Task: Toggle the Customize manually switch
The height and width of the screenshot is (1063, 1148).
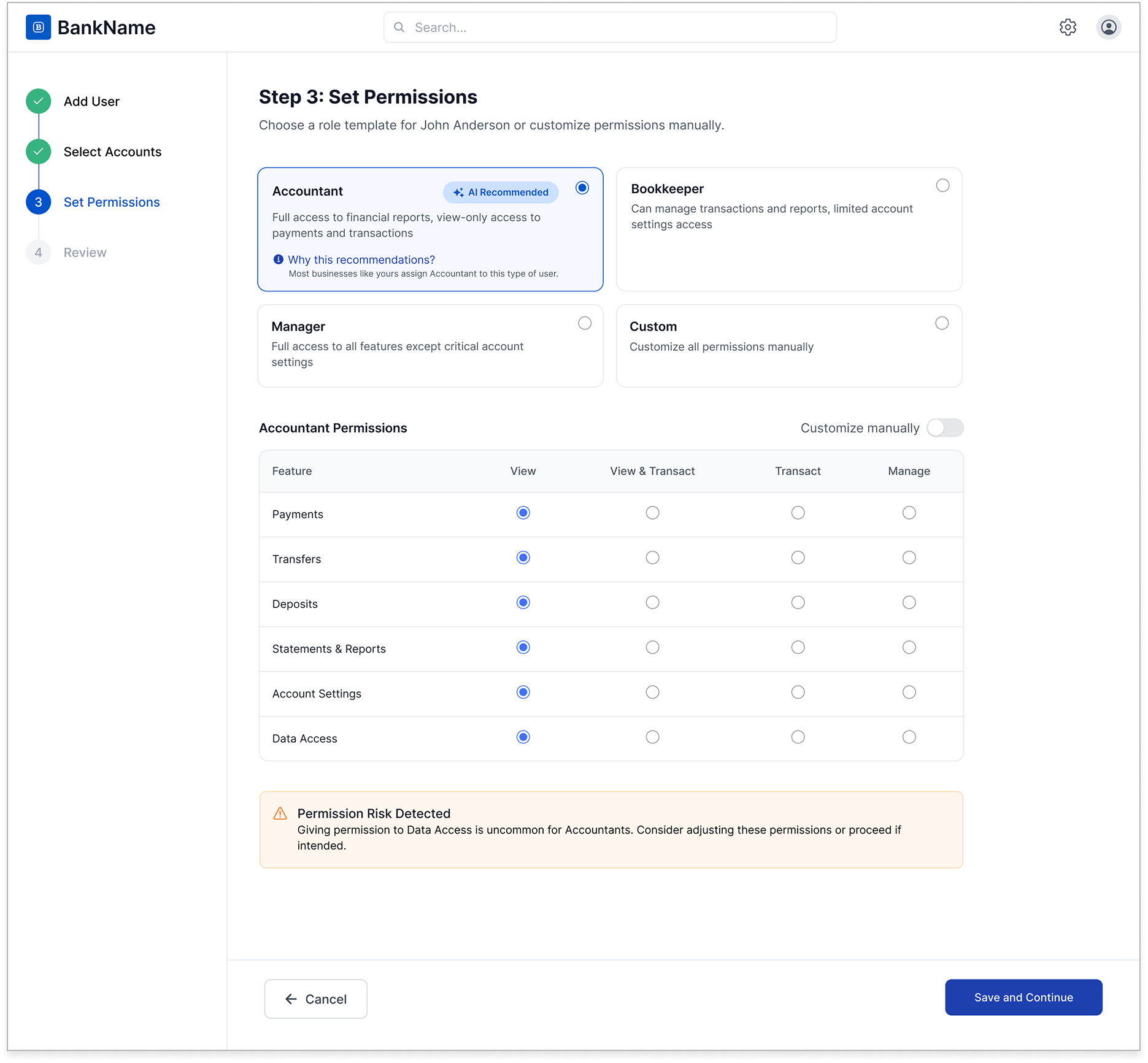Action: [x=945, y=428]
